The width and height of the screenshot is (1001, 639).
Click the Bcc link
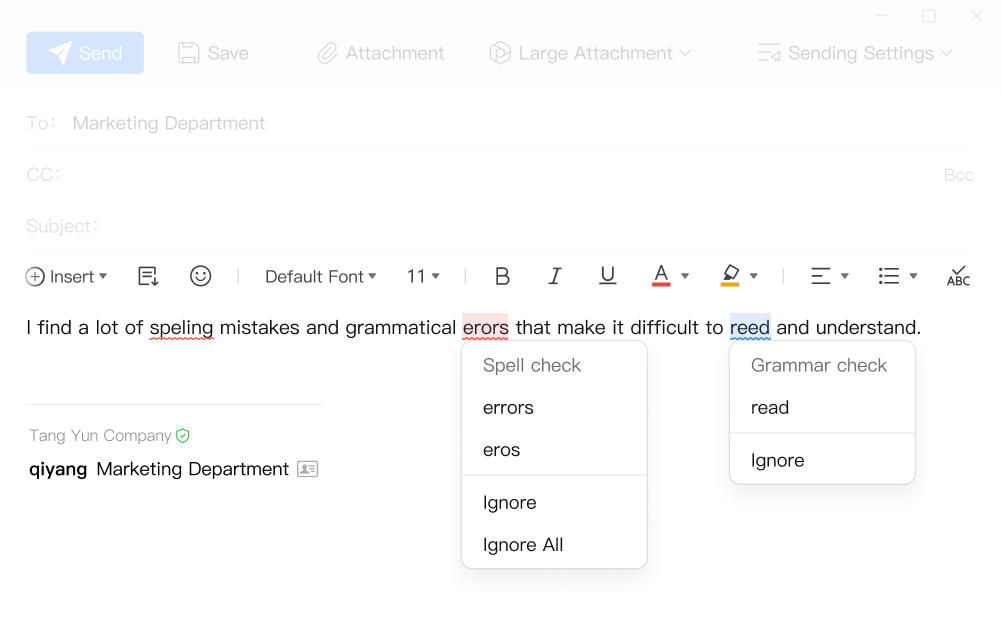[958, 175]
